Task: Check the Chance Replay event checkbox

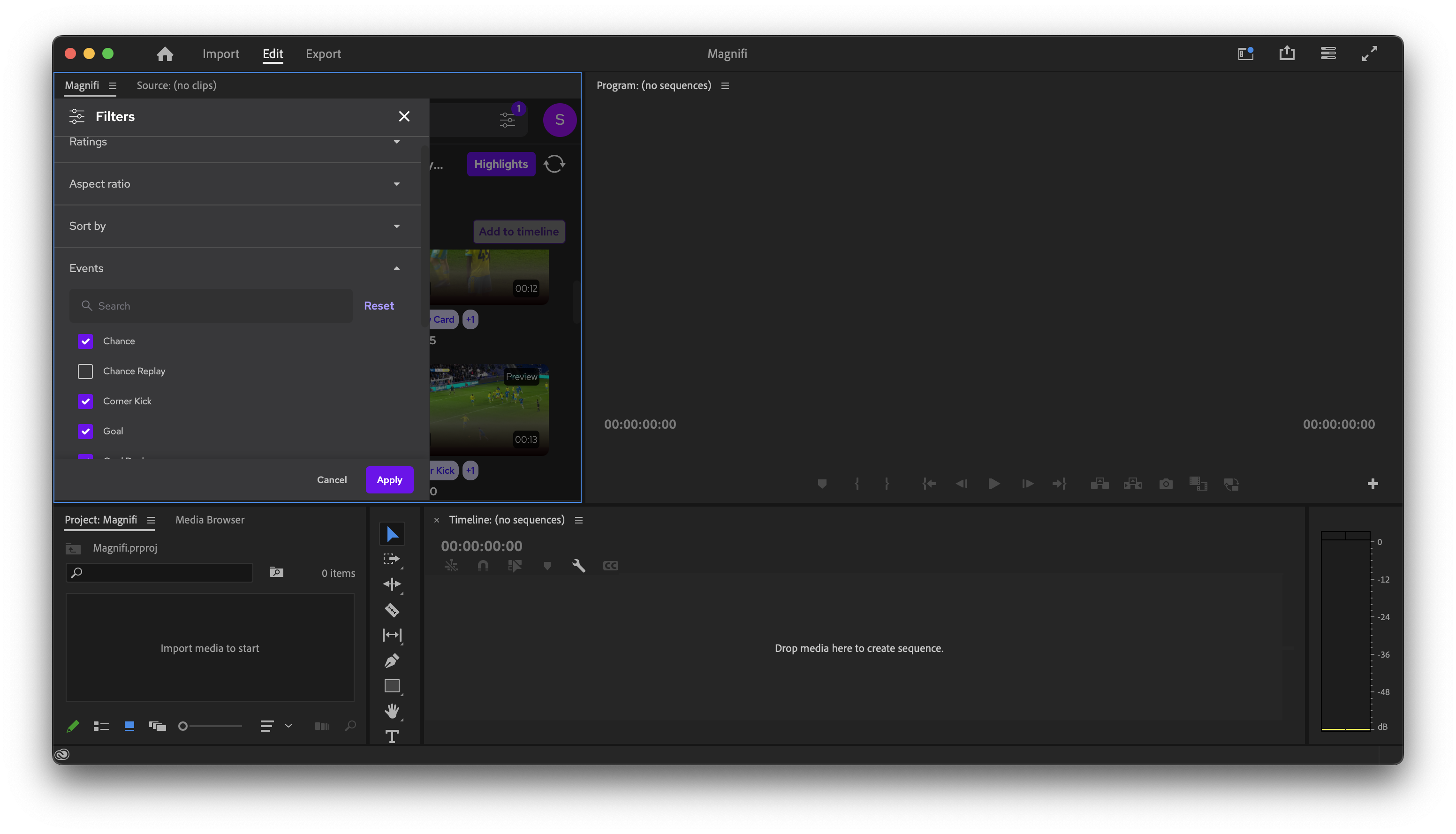Action: pos(85,371)
